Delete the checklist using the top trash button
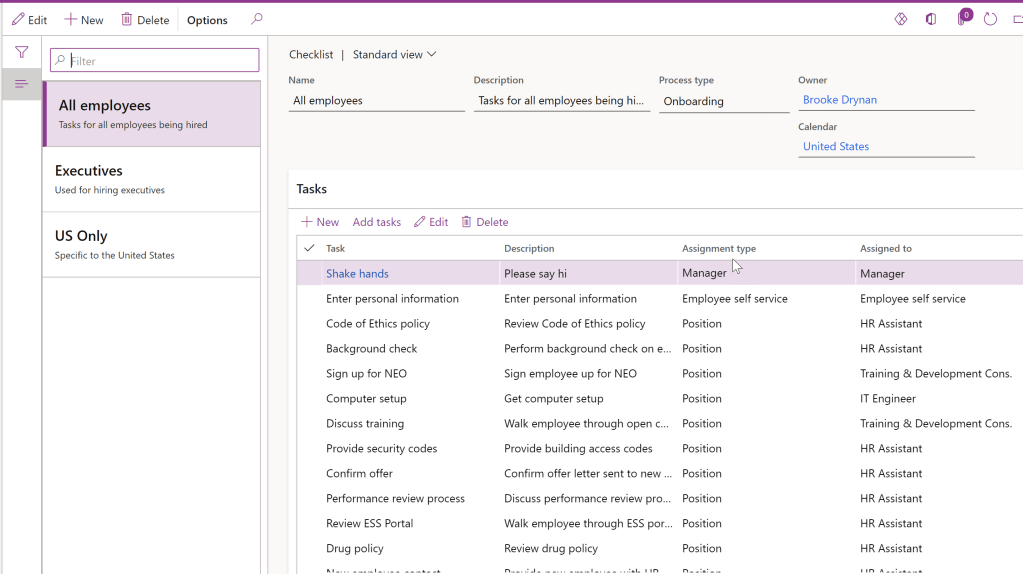This screenshot has height=574, width=1023. (x=145, y=20)
